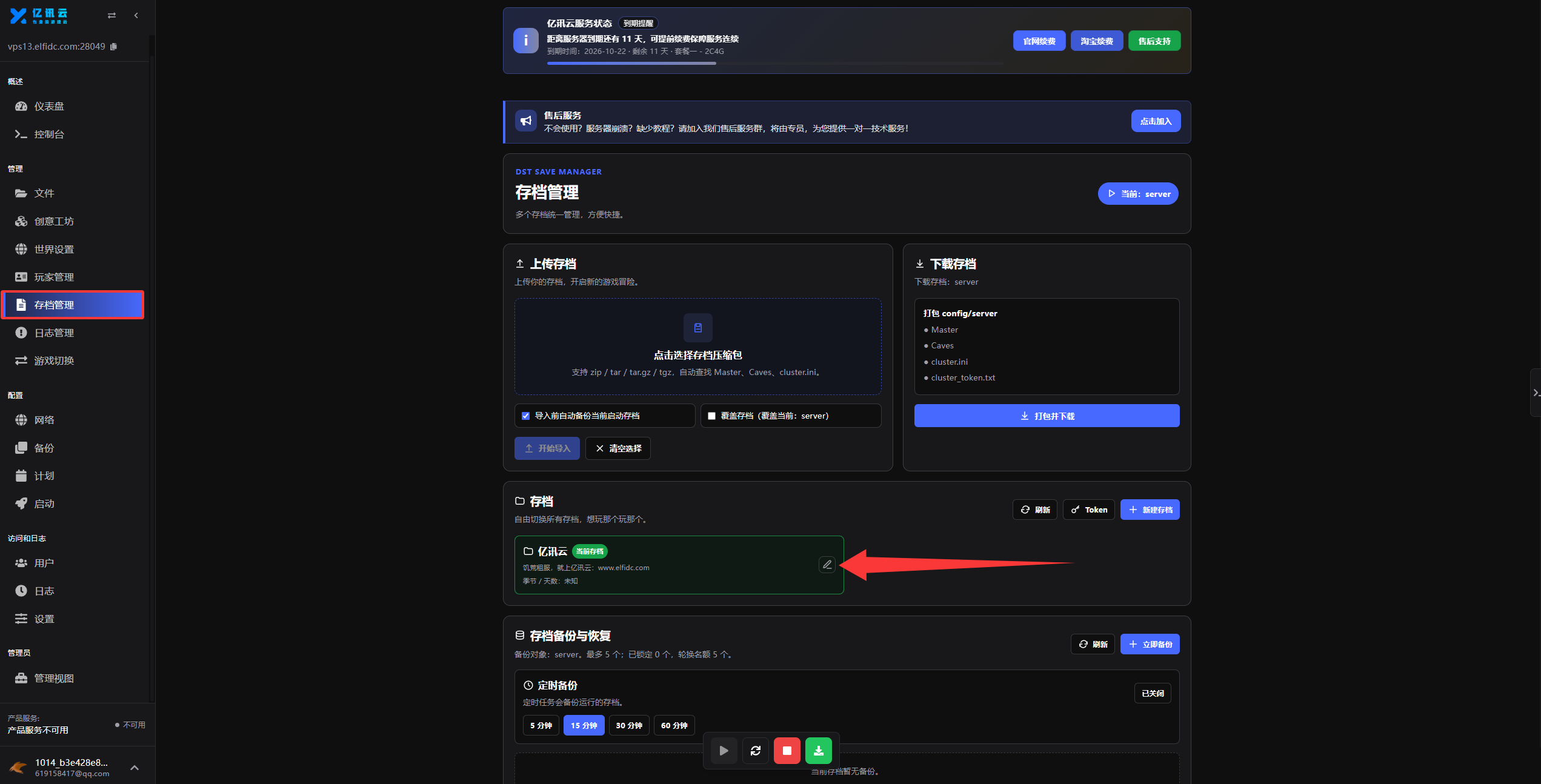This screenshot has width=1541, height=784.
Task: Click the swap arrows icon in sidebar header
Action: [111, 16]
